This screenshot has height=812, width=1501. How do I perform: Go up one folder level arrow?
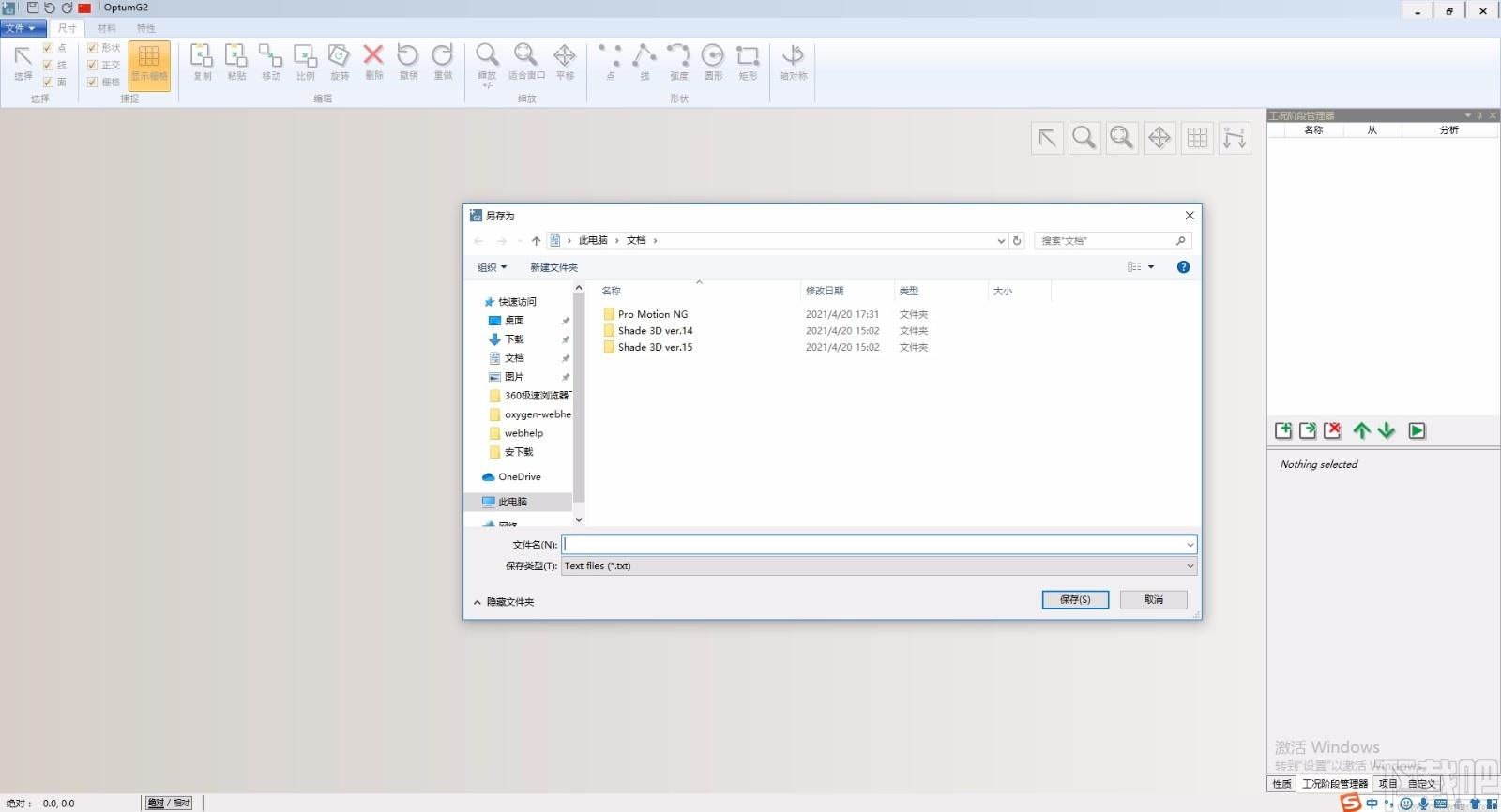click(x=536, y=241)
